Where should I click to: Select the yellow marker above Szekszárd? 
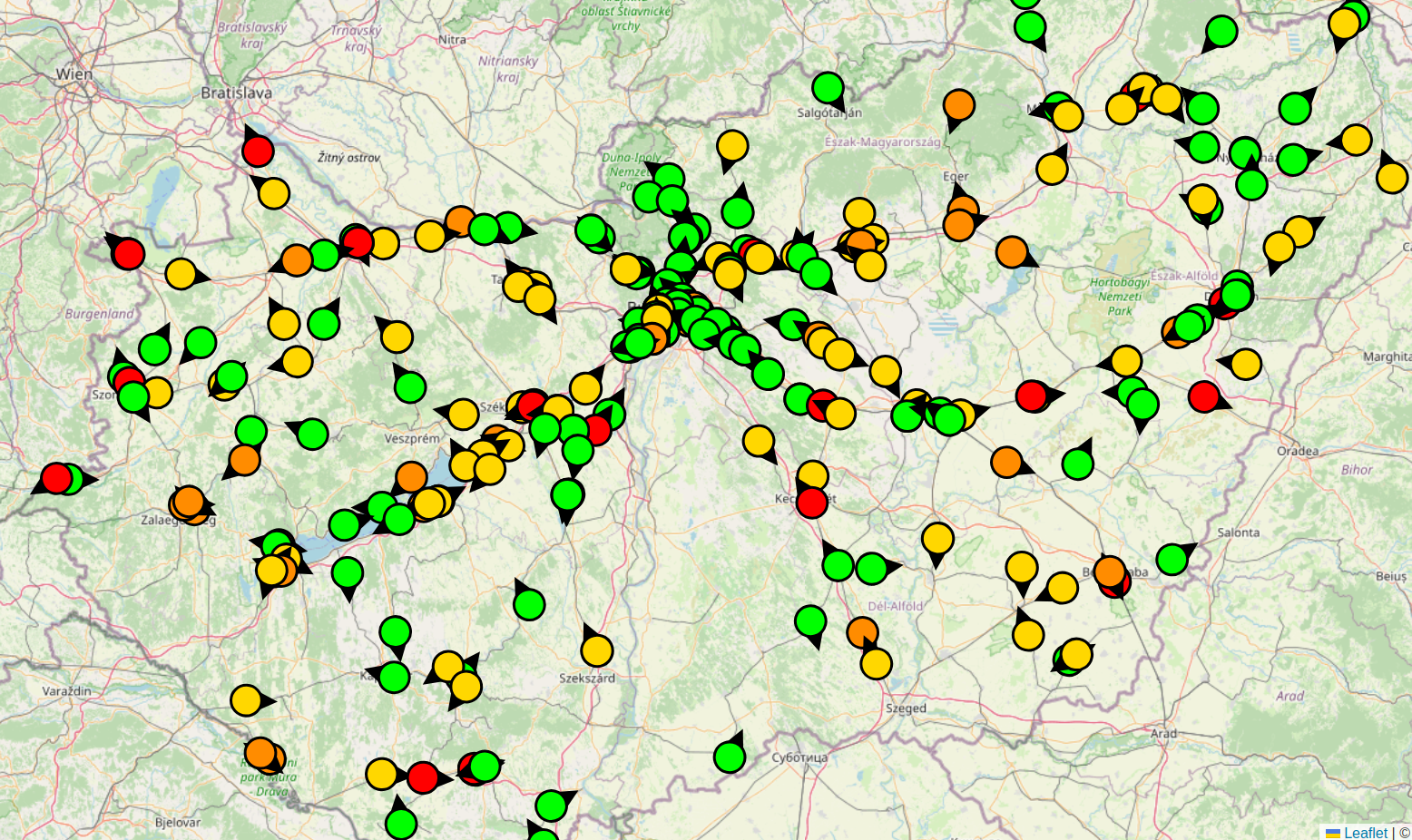point(597,650)
